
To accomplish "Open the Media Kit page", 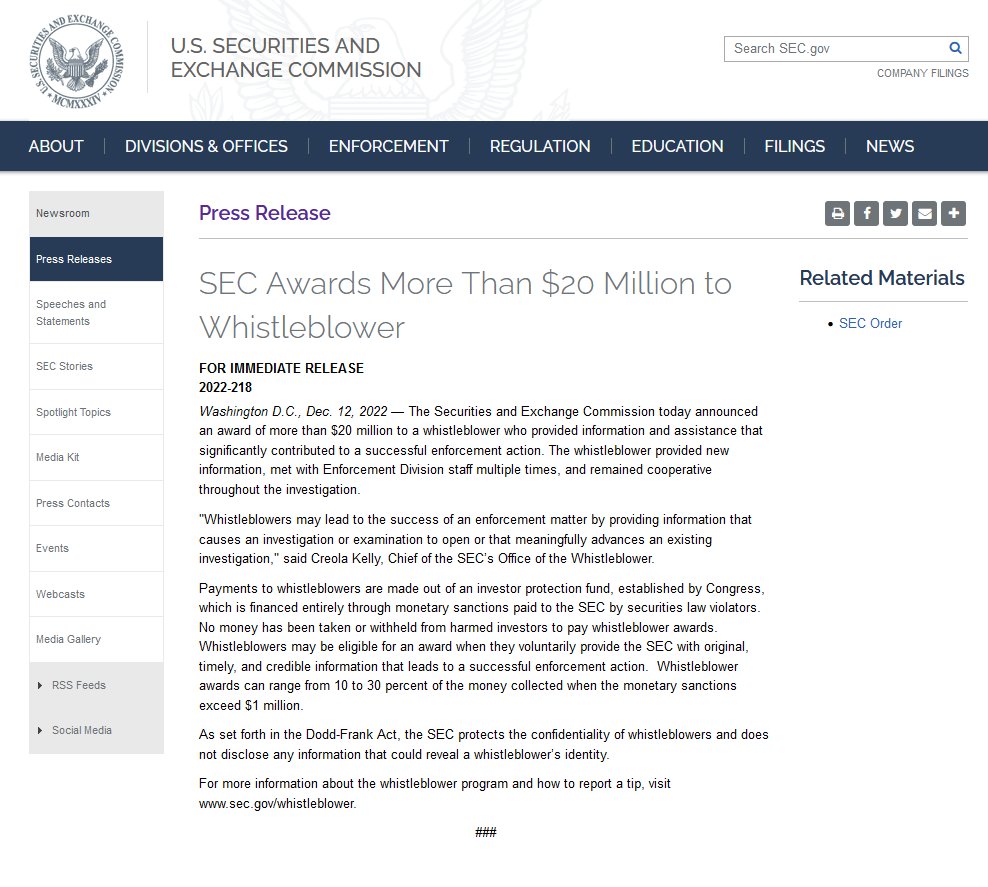I will tap(96, 457).
